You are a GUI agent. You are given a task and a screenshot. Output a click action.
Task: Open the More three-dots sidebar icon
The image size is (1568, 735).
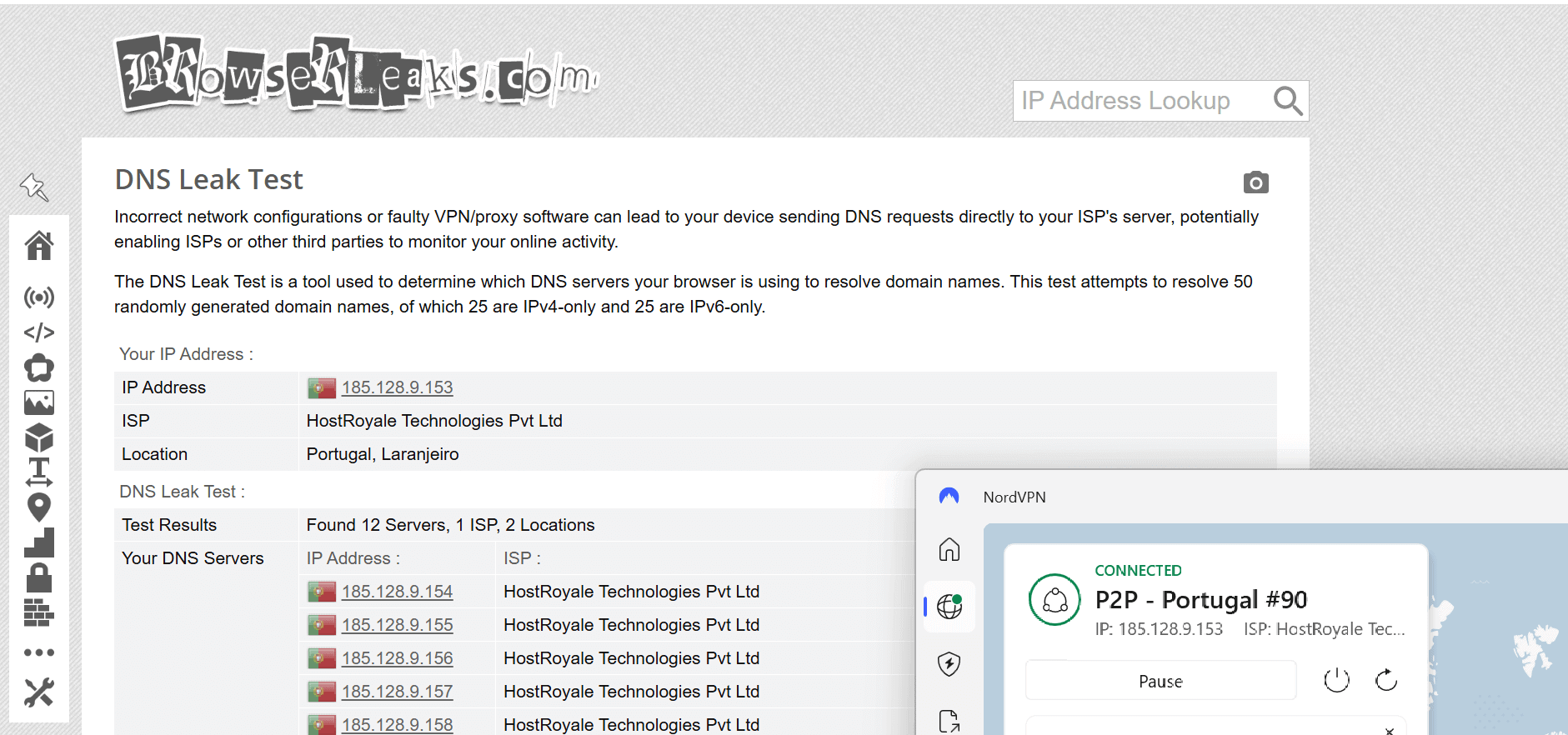(39, 652)
